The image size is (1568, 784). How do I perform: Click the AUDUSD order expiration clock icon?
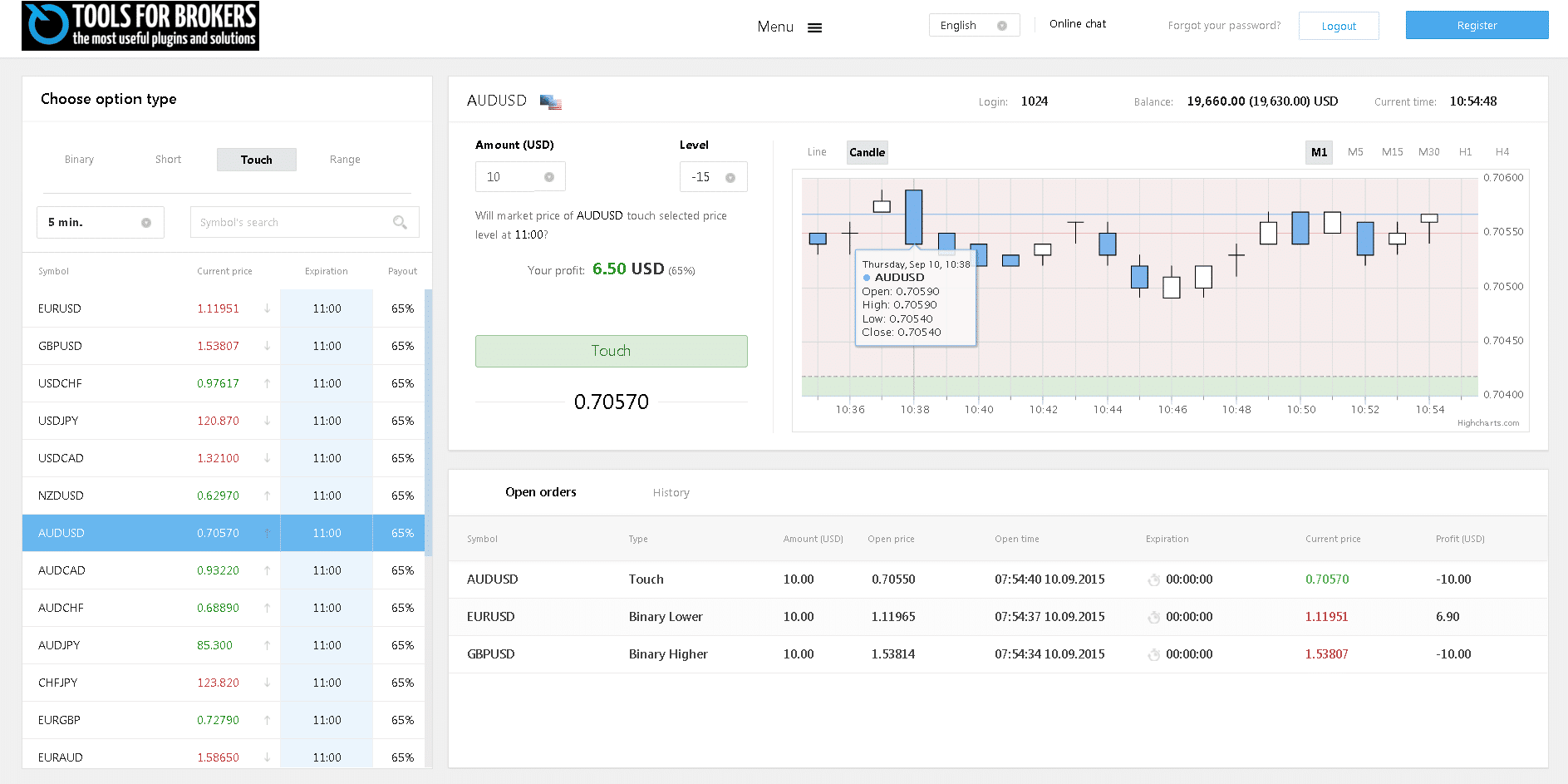(1153, 580)
